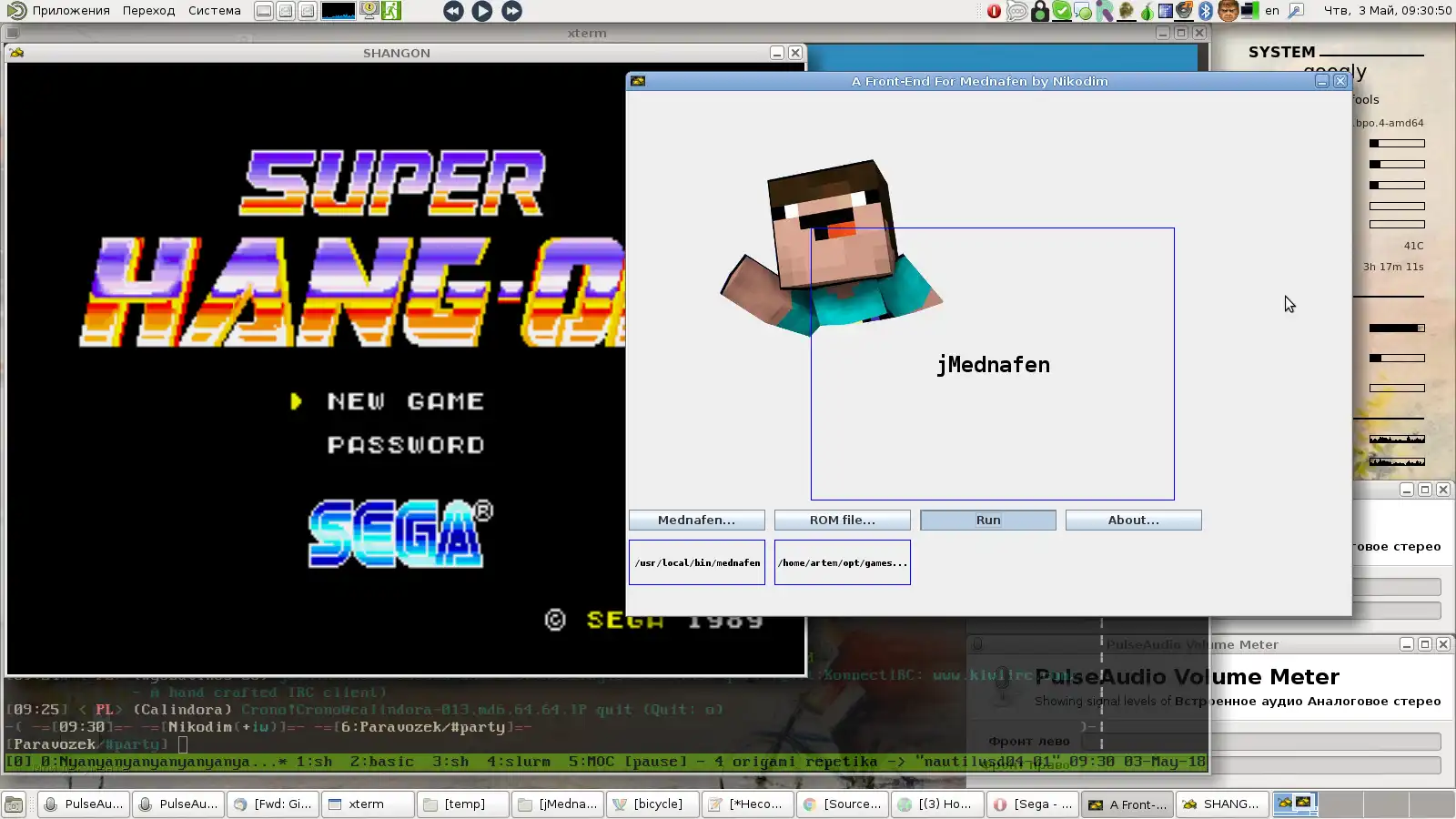Click the chat bubble tray icon
Screen dimensions: 1456x819
(1016, 11)
